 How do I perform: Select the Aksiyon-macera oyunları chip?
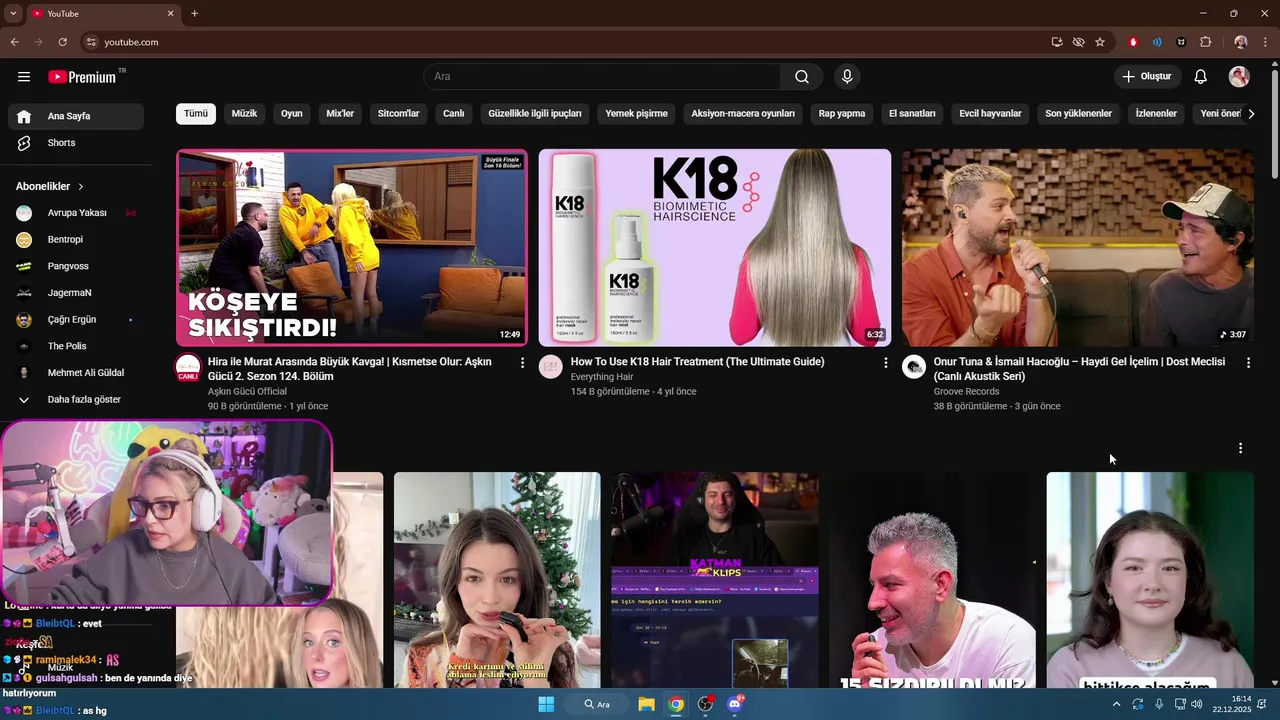click(x=743, y=114)
